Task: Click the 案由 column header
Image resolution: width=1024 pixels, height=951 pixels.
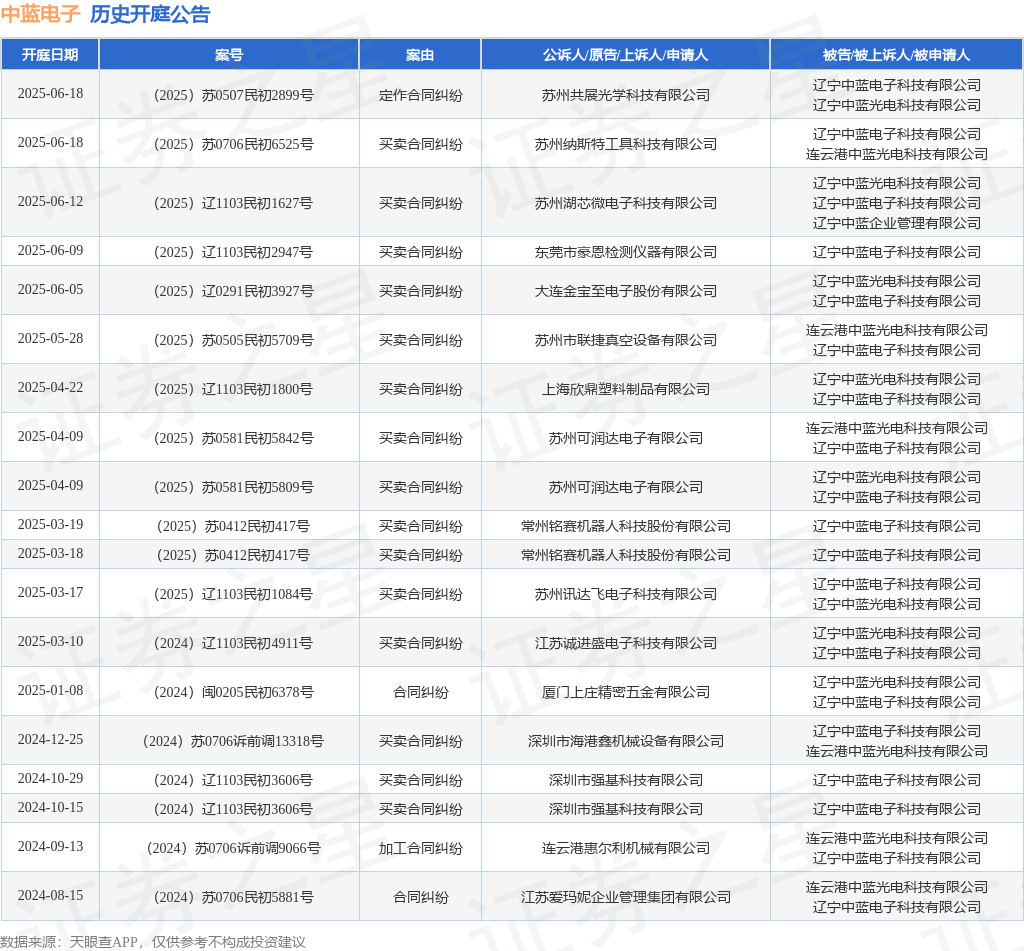Action: 420,55
